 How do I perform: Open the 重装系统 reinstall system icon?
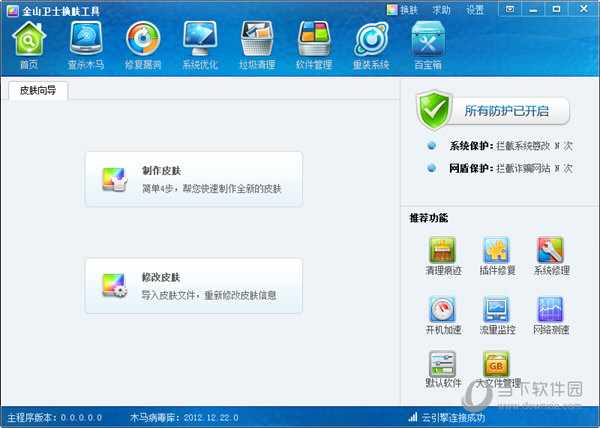(x=371, y=39)
